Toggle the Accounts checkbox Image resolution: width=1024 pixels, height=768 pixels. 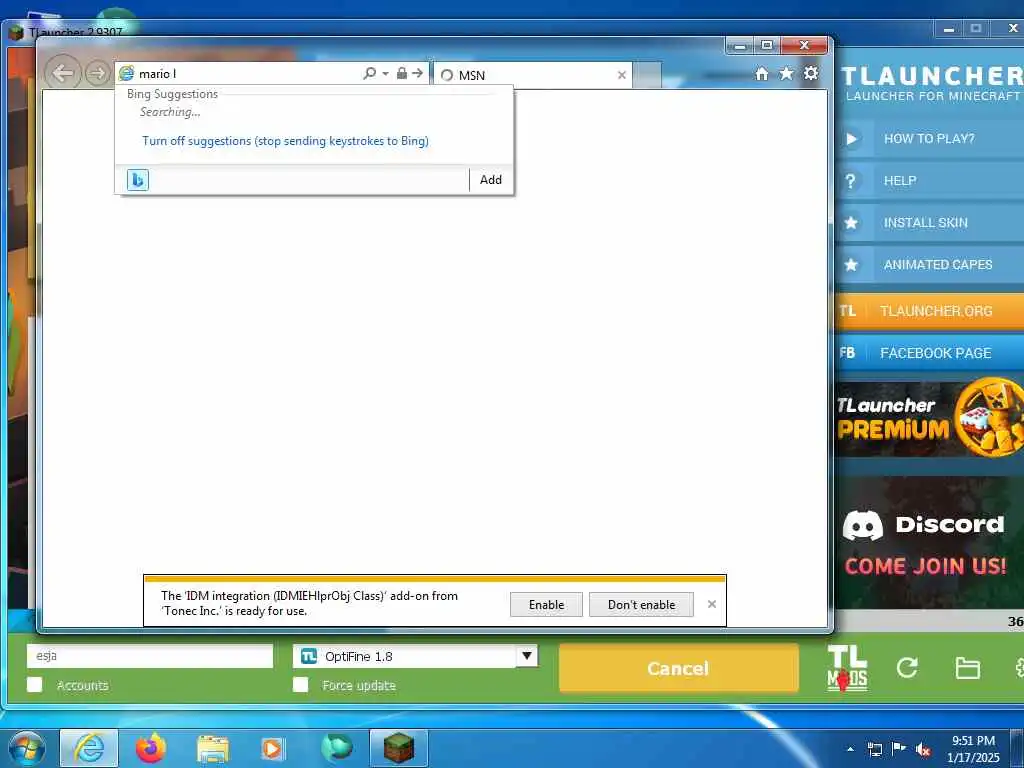[35, 684]
